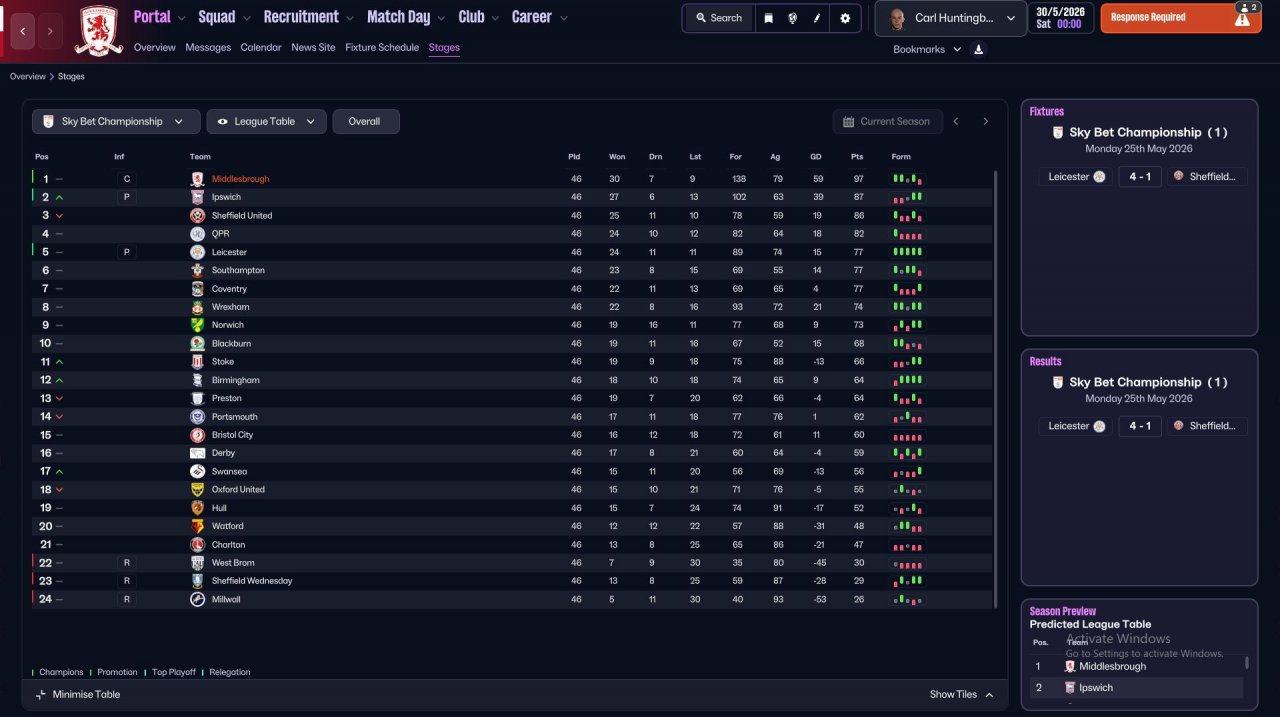1280x717 pixels.
Task: Click the Middlesbrough club crest in header
Action: tap(99, 31)
